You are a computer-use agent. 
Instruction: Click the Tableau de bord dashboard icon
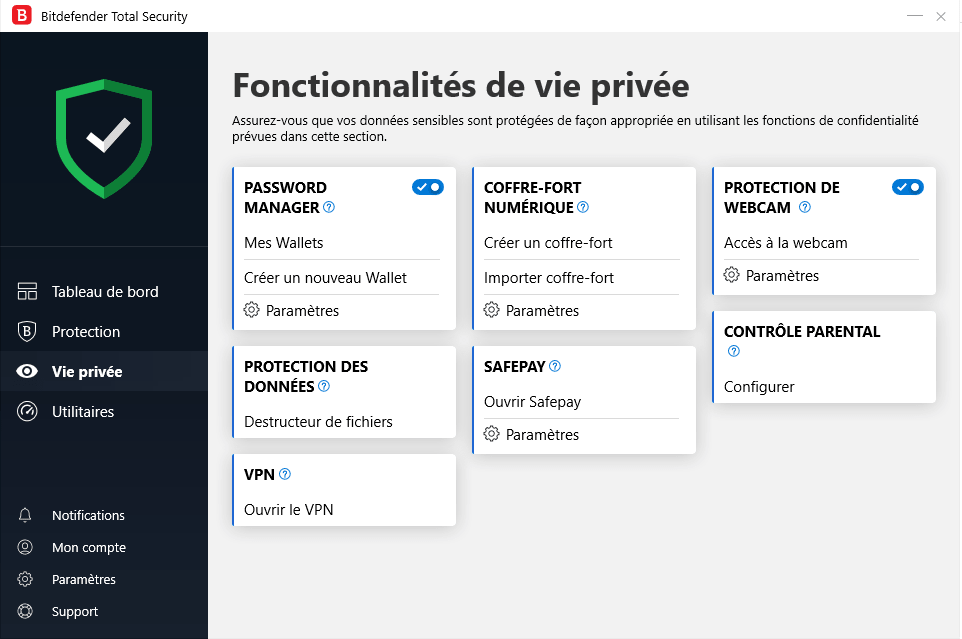point(27,291)
